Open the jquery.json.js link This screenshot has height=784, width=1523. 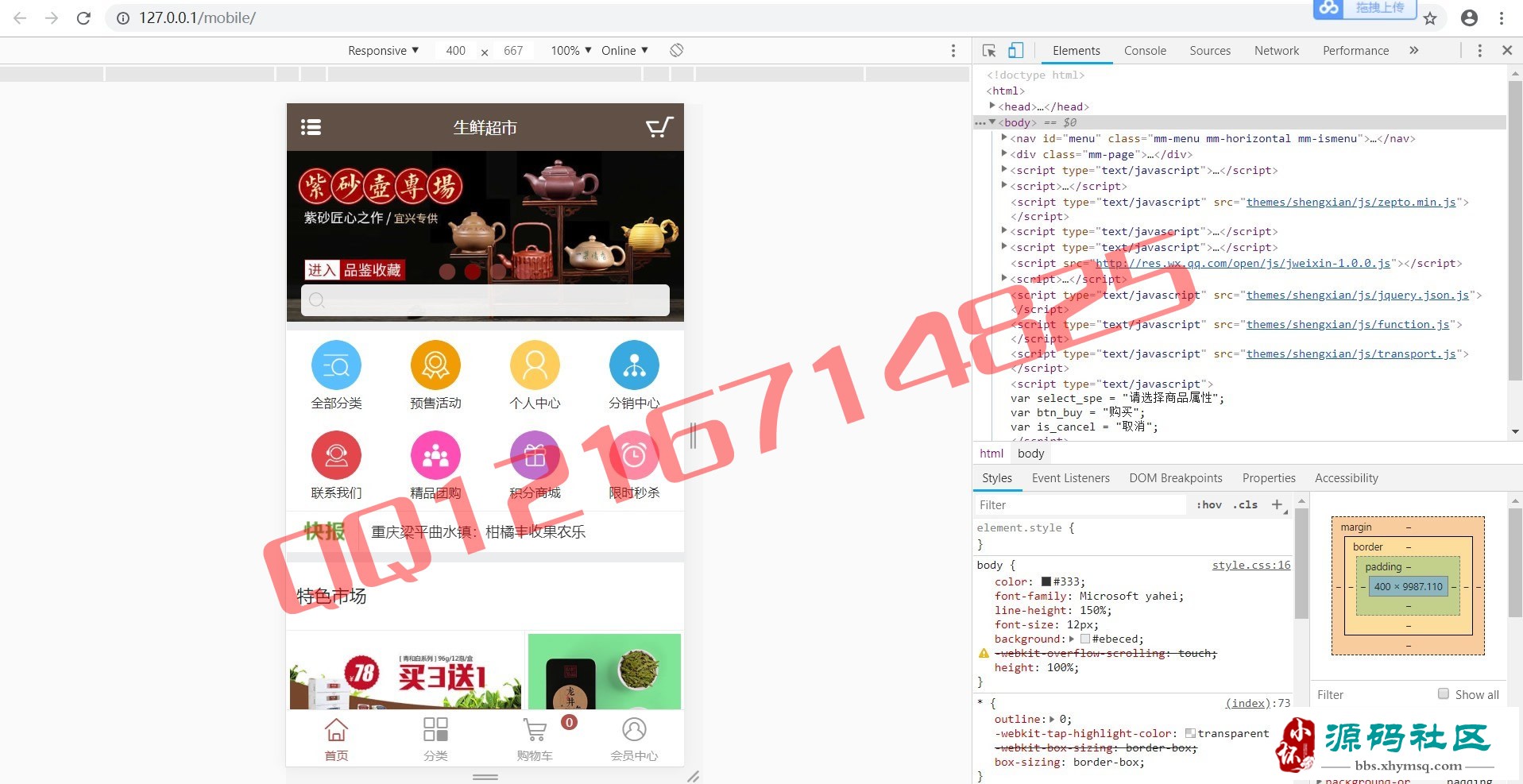[x=1358, y=295]
